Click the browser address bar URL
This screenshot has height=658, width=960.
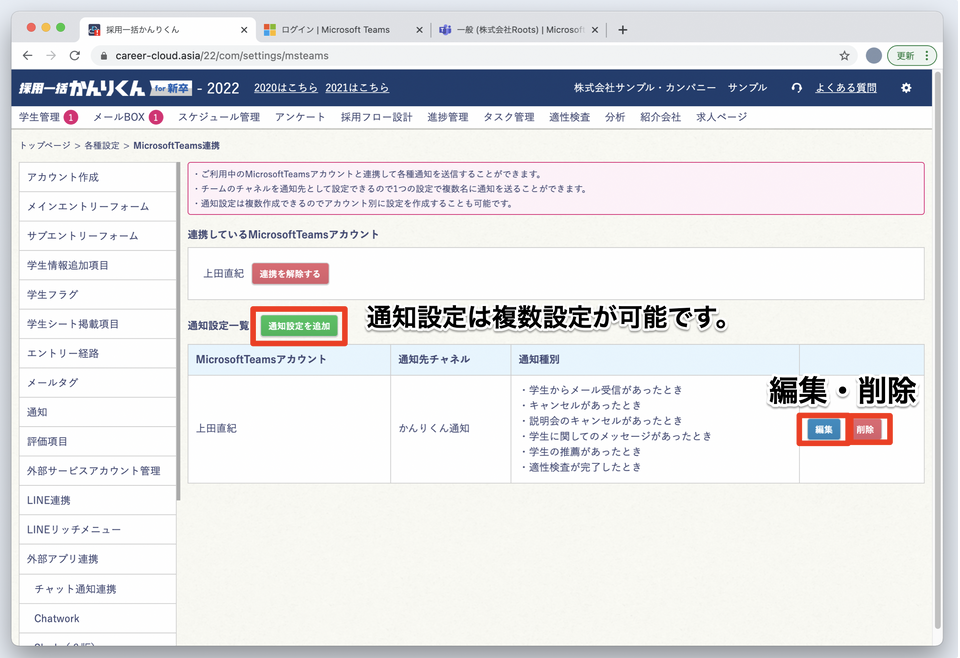[222, 56]
